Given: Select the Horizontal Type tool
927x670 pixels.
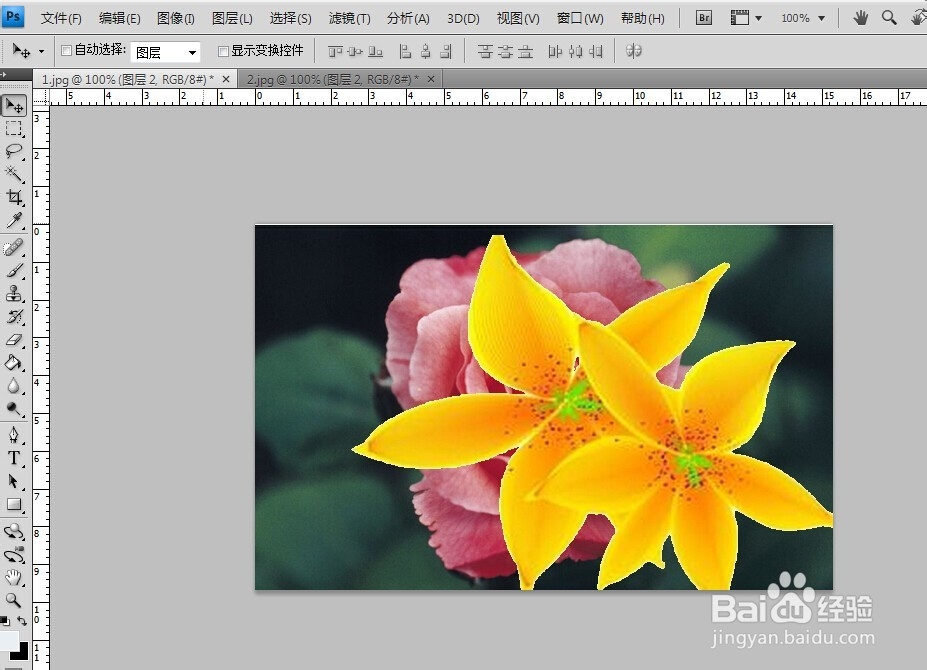Looking at the screenshot, I should (14, 458).
